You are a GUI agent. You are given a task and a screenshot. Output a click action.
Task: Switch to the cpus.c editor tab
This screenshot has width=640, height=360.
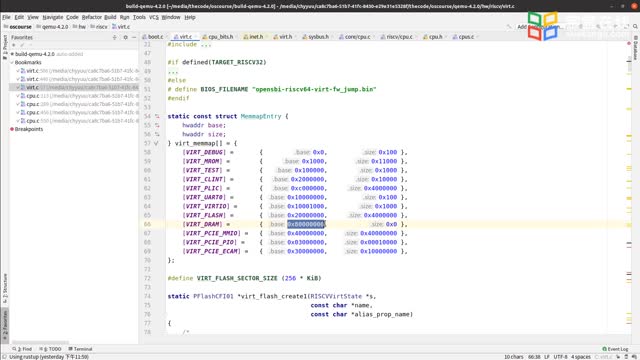(x=466, y=37)
